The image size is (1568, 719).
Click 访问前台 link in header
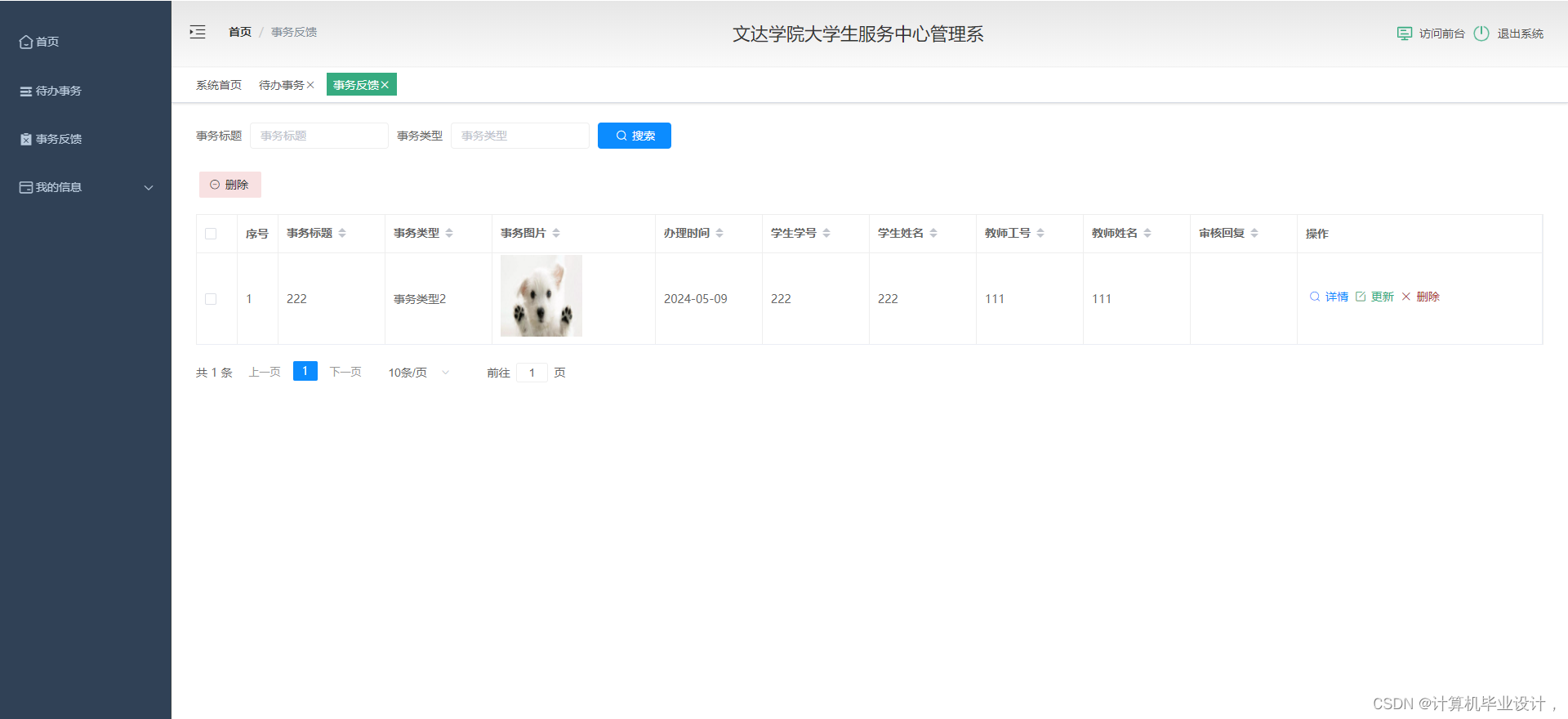pyautogui.click(x=1442, y=33)
